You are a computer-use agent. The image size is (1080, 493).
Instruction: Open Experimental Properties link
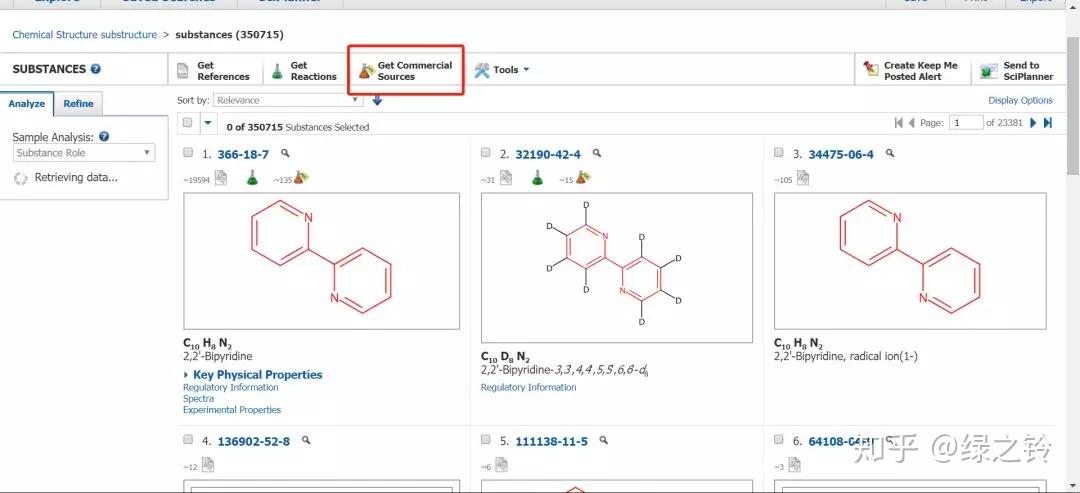[x=232, y=410]
